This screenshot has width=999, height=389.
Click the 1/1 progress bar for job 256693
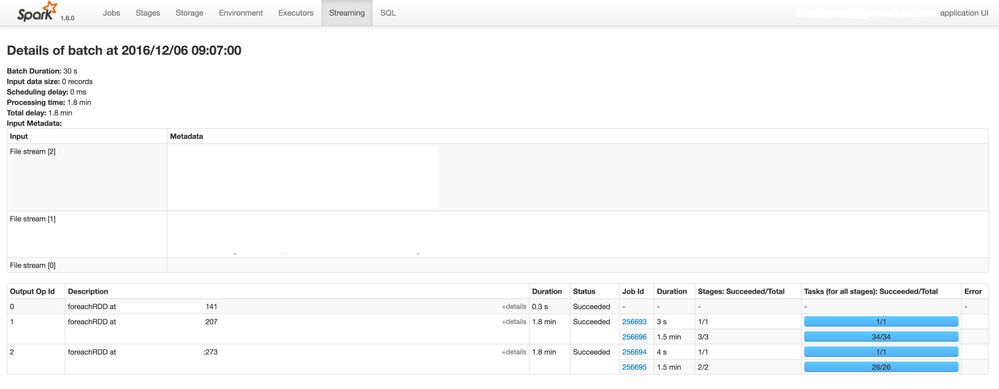(881, 322)
